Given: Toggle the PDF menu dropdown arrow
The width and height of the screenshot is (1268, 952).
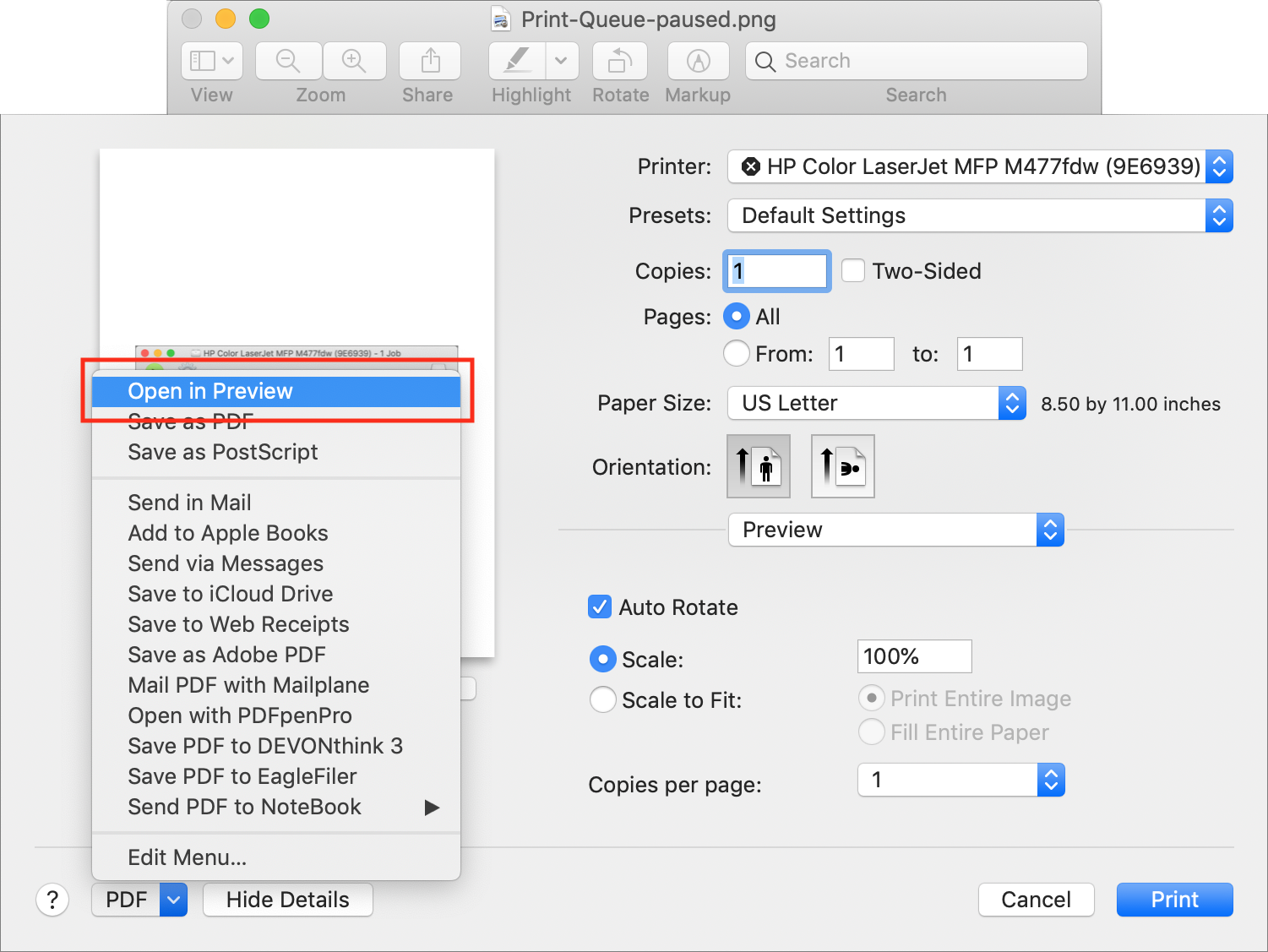Looking at the screenshot, I should [173, 900].
